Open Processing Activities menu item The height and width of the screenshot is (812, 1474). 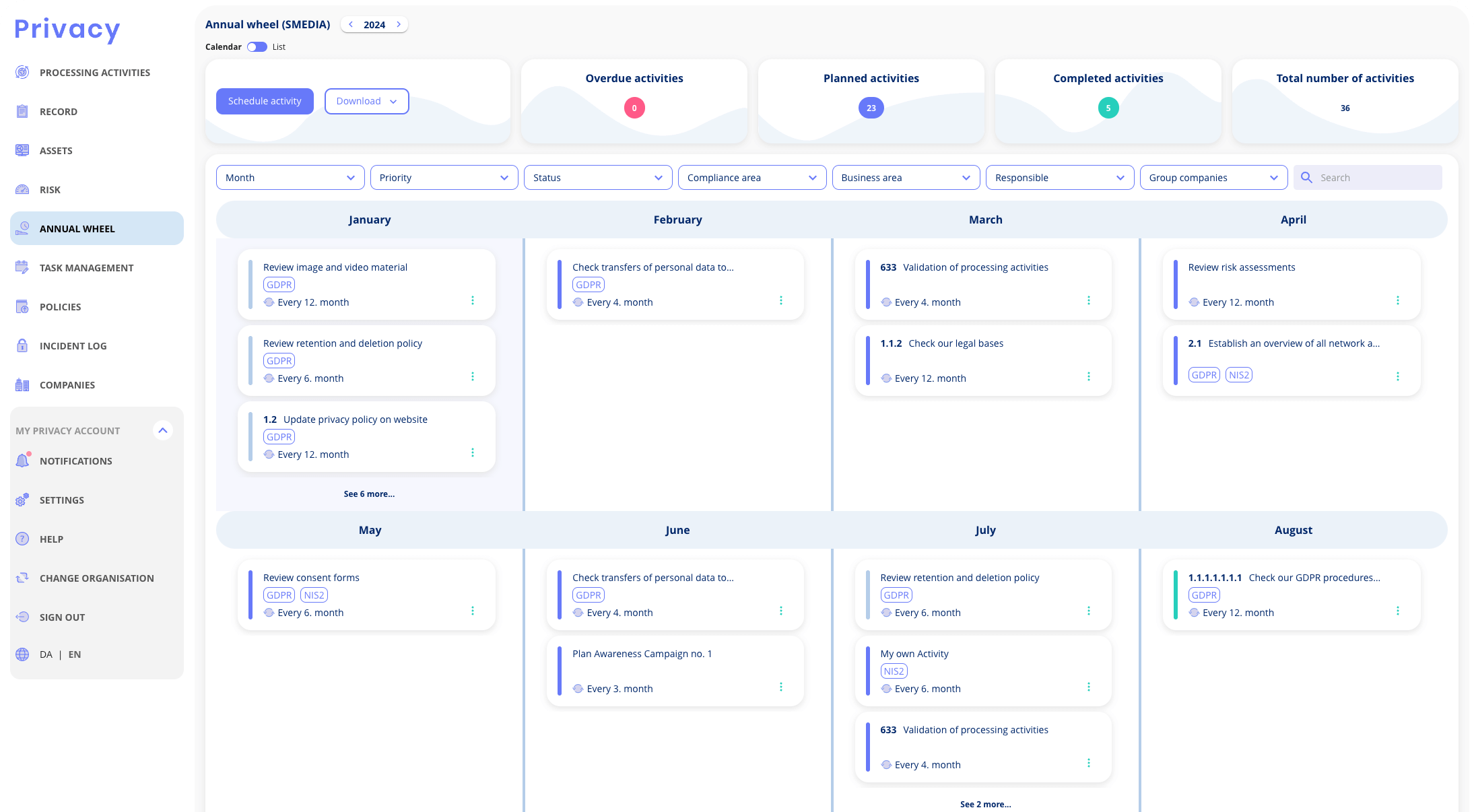(x=97, y=72)
